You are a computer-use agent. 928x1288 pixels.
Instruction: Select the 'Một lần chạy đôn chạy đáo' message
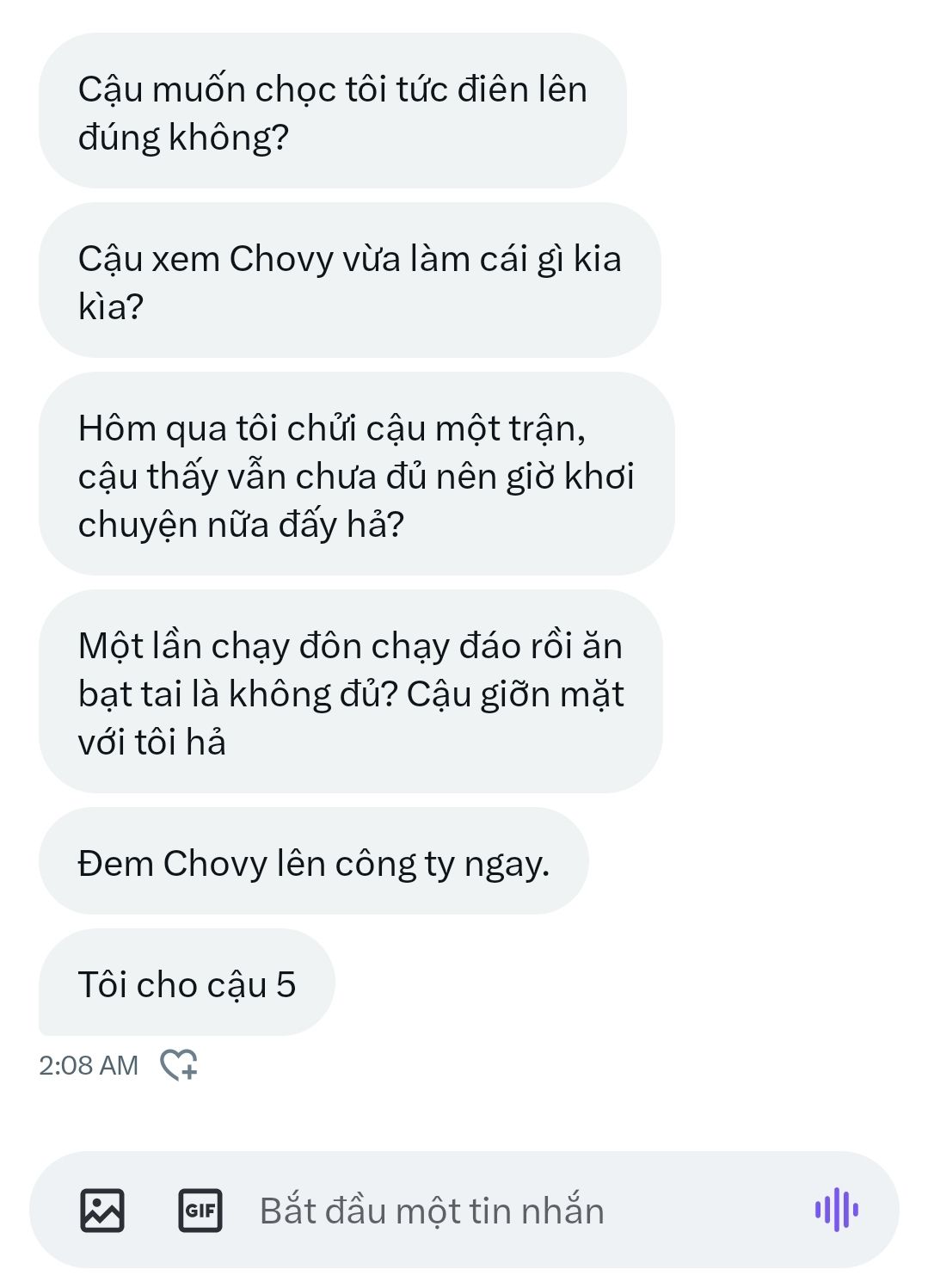coord(350,692)
